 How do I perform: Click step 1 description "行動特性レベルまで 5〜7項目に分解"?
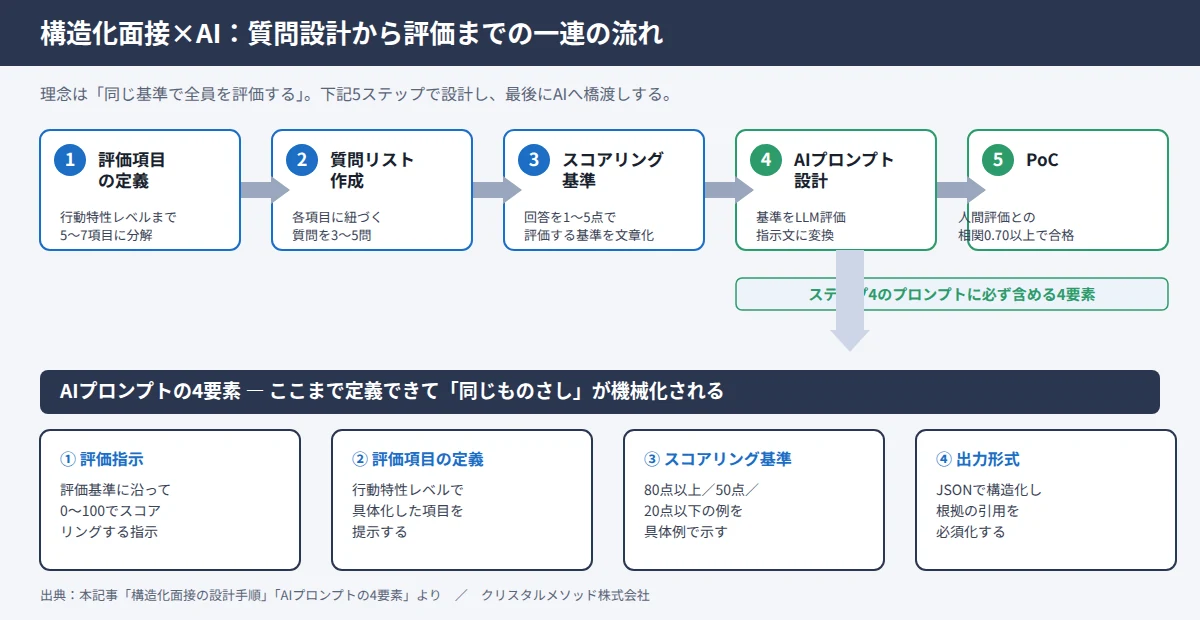coord(118,226)
